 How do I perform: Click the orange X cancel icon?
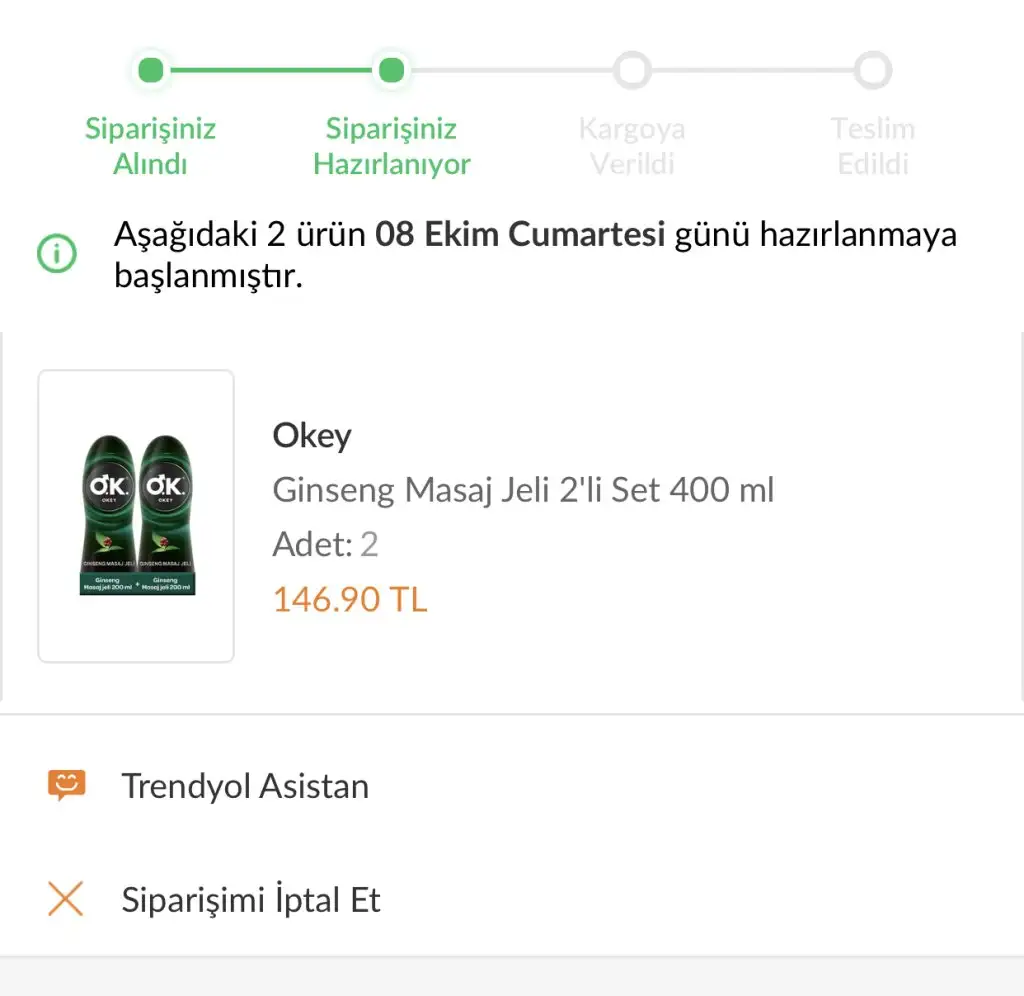coord(66,899)
